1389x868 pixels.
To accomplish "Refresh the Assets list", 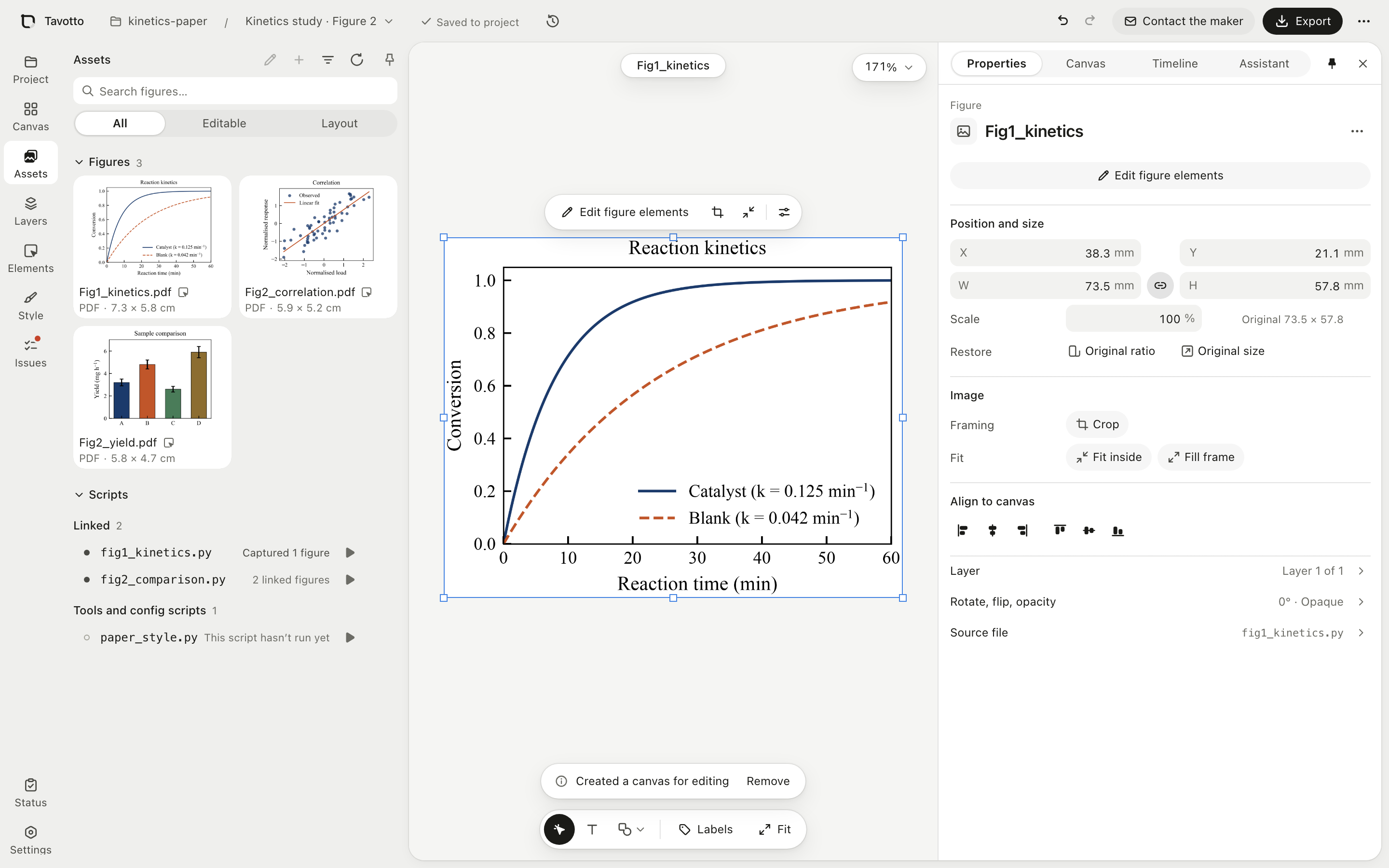I will point(356,60).
